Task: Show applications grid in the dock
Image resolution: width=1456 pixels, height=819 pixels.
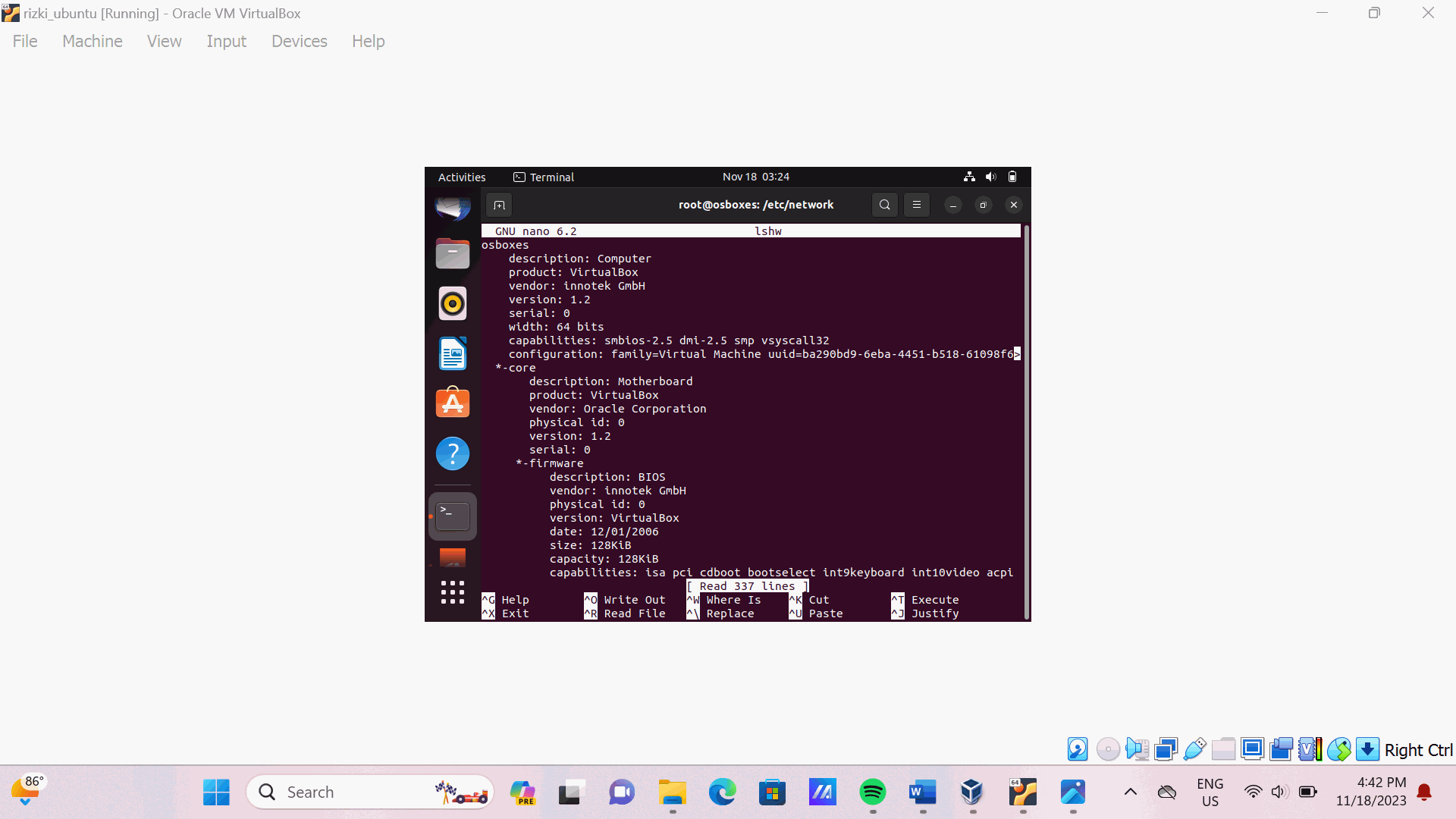Action: point(453,592)
